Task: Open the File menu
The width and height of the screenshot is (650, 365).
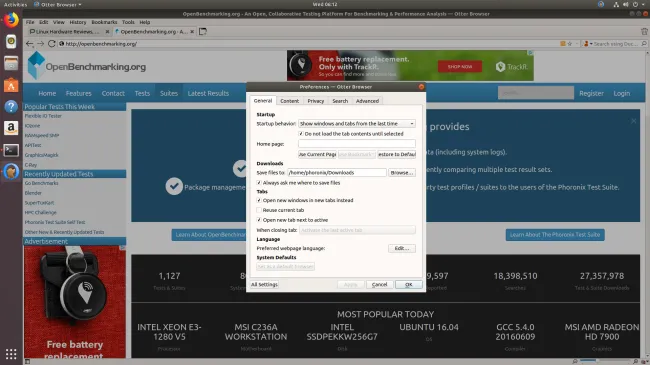Action: click(x=30, y=22)
